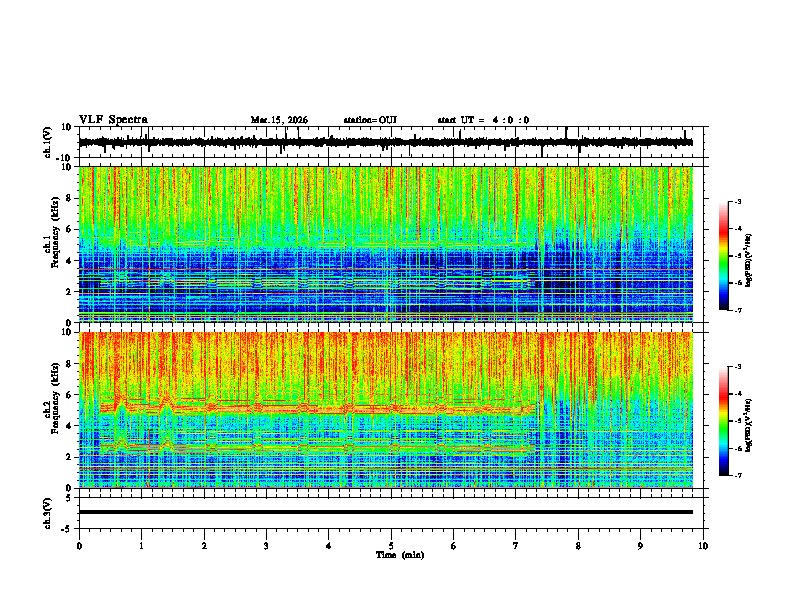
Task: Click the 'ch.3(V)' axis label
Action: 48,514
